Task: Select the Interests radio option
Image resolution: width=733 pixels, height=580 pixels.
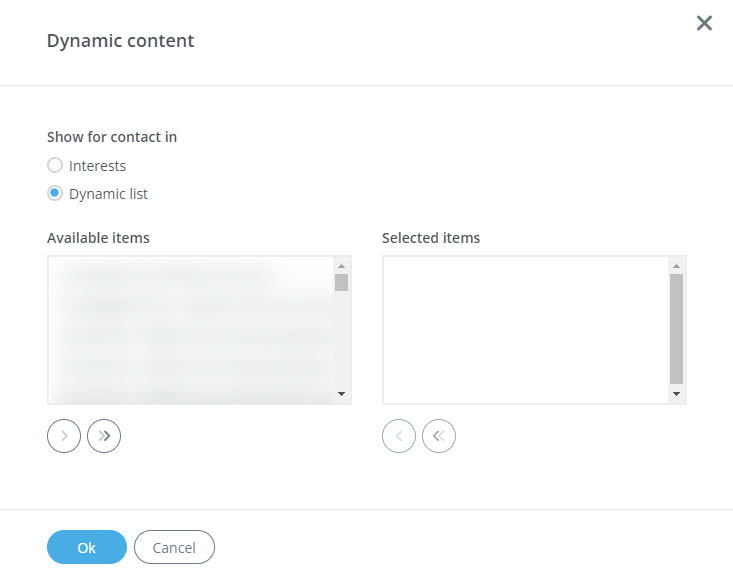Action: [x=56, y=166]
